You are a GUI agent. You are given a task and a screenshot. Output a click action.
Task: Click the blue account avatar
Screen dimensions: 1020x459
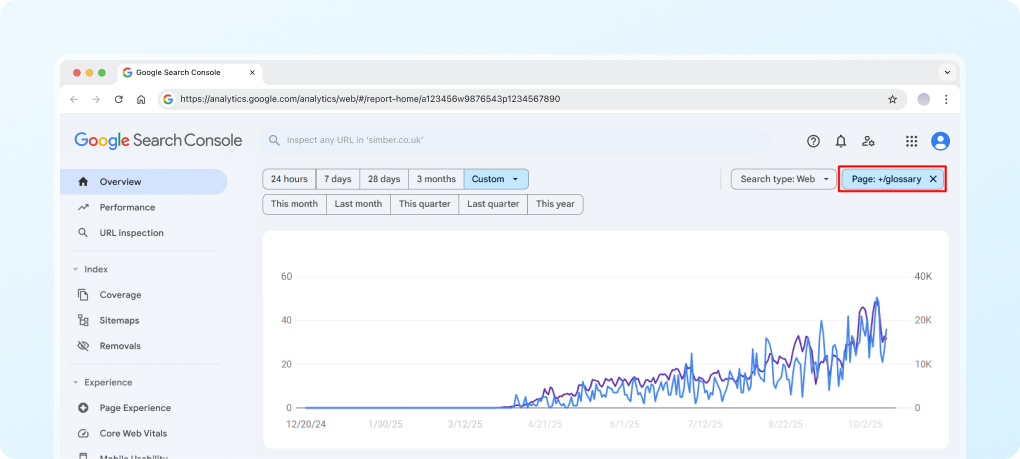tap(940, 141)
